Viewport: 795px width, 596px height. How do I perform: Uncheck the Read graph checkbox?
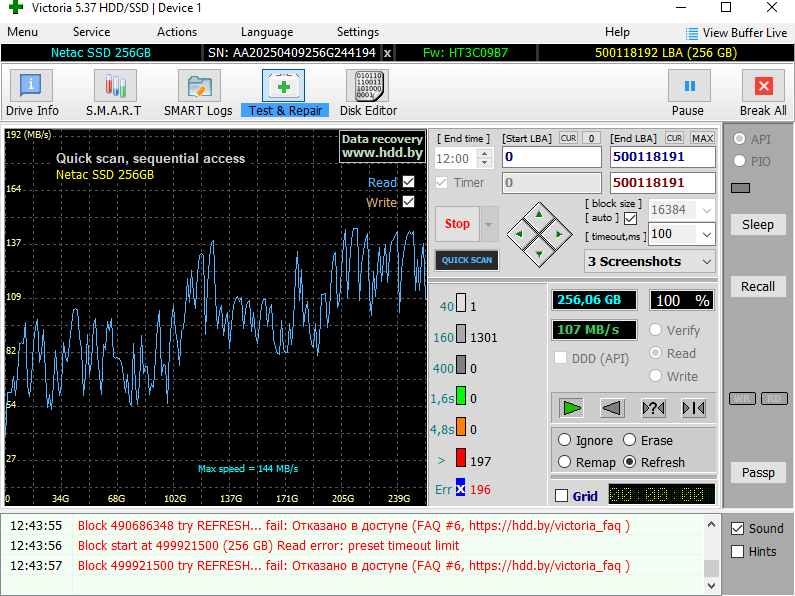pyautogui.click(x=408, y=182)
